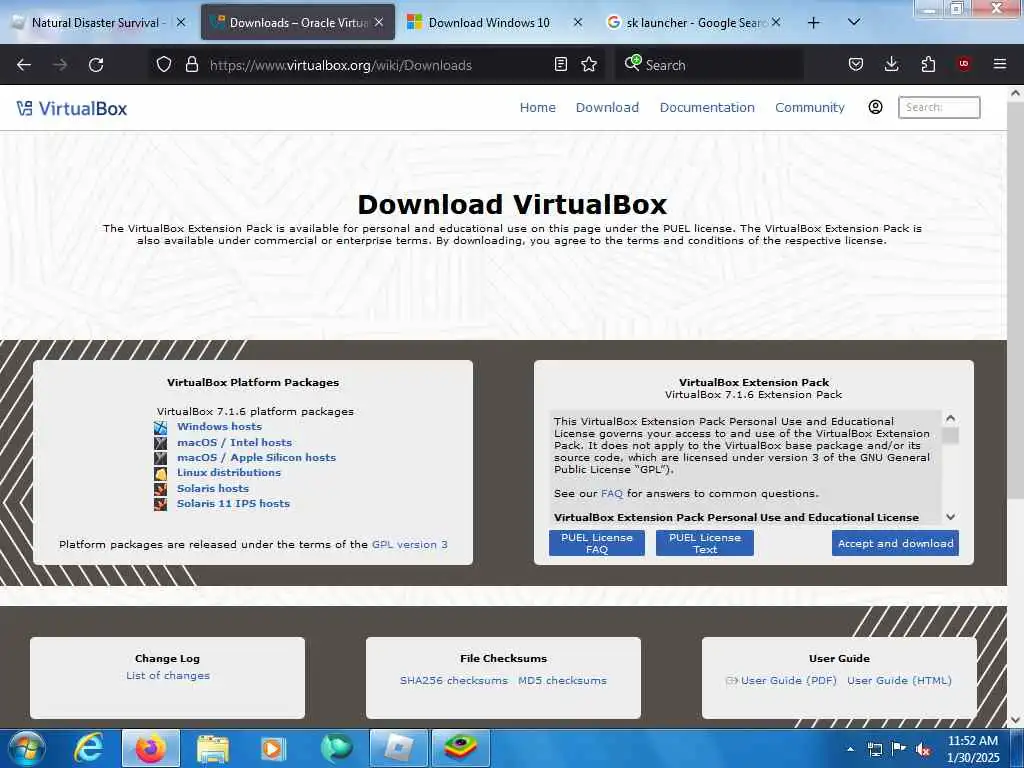The height and width of the screenshot is (768, 1024).
Task: Open the tracking protection shield icon
Action: [x=164, y=64]
